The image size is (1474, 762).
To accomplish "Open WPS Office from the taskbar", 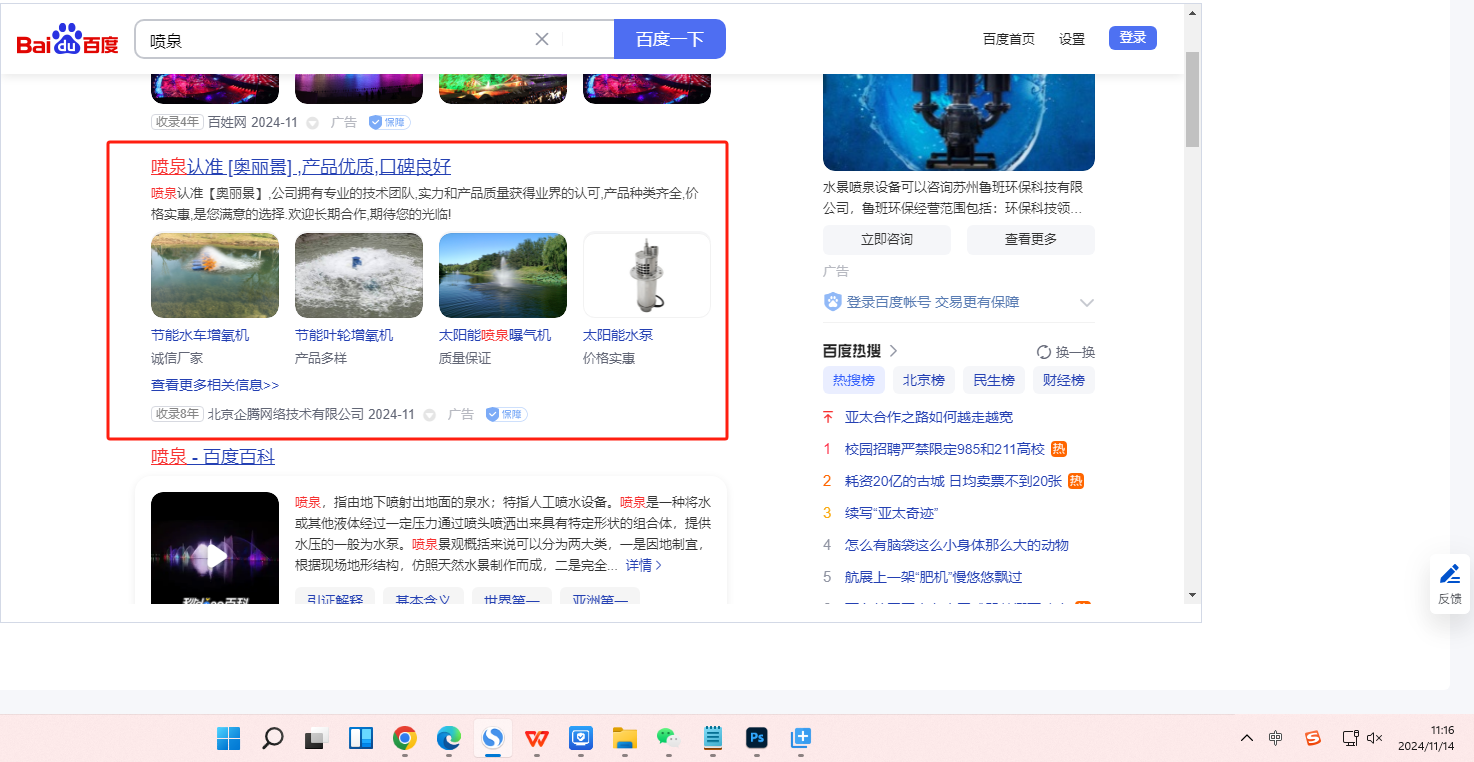I will click(537, 739).
